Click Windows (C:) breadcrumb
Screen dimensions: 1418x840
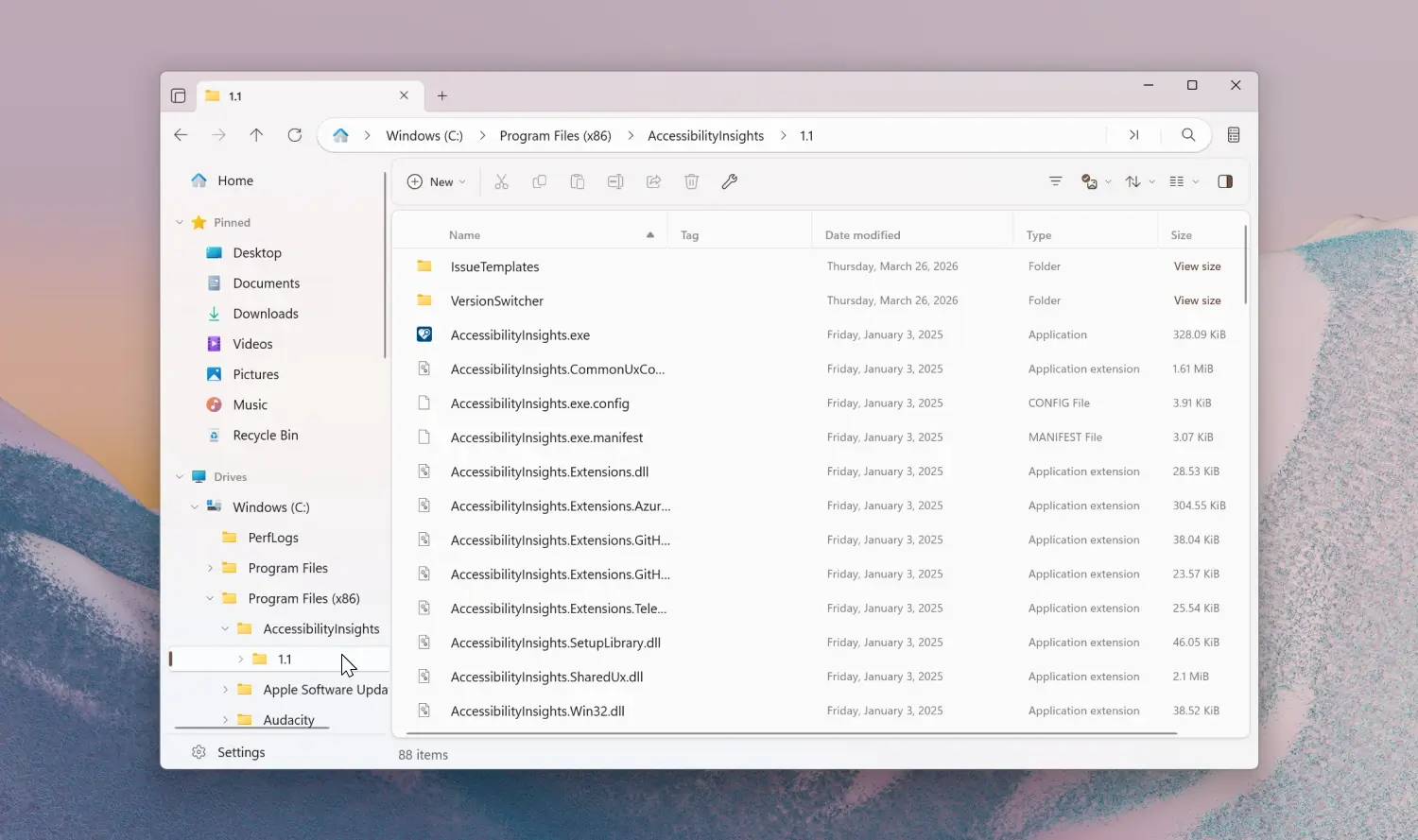click(424, 135)
